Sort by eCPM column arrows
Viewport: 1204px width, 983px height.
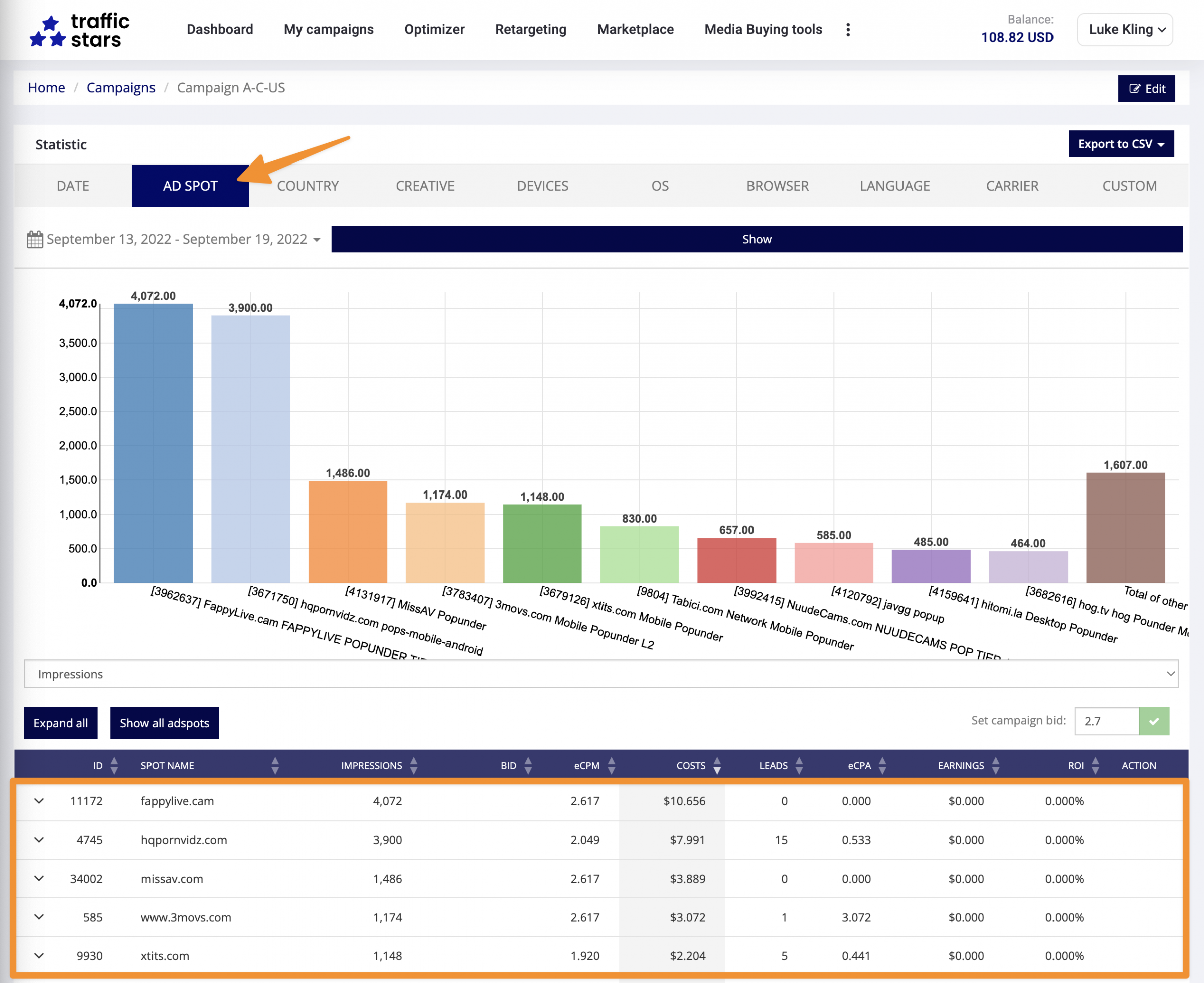tap(612, 765)
